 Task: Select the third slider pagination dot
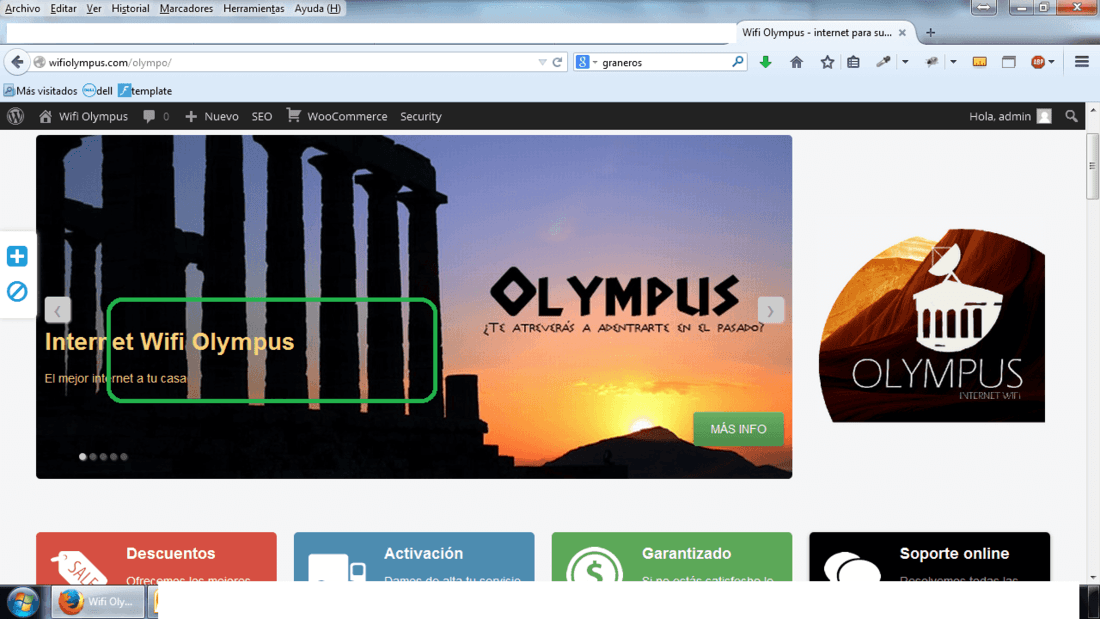(x=103, y=457)
